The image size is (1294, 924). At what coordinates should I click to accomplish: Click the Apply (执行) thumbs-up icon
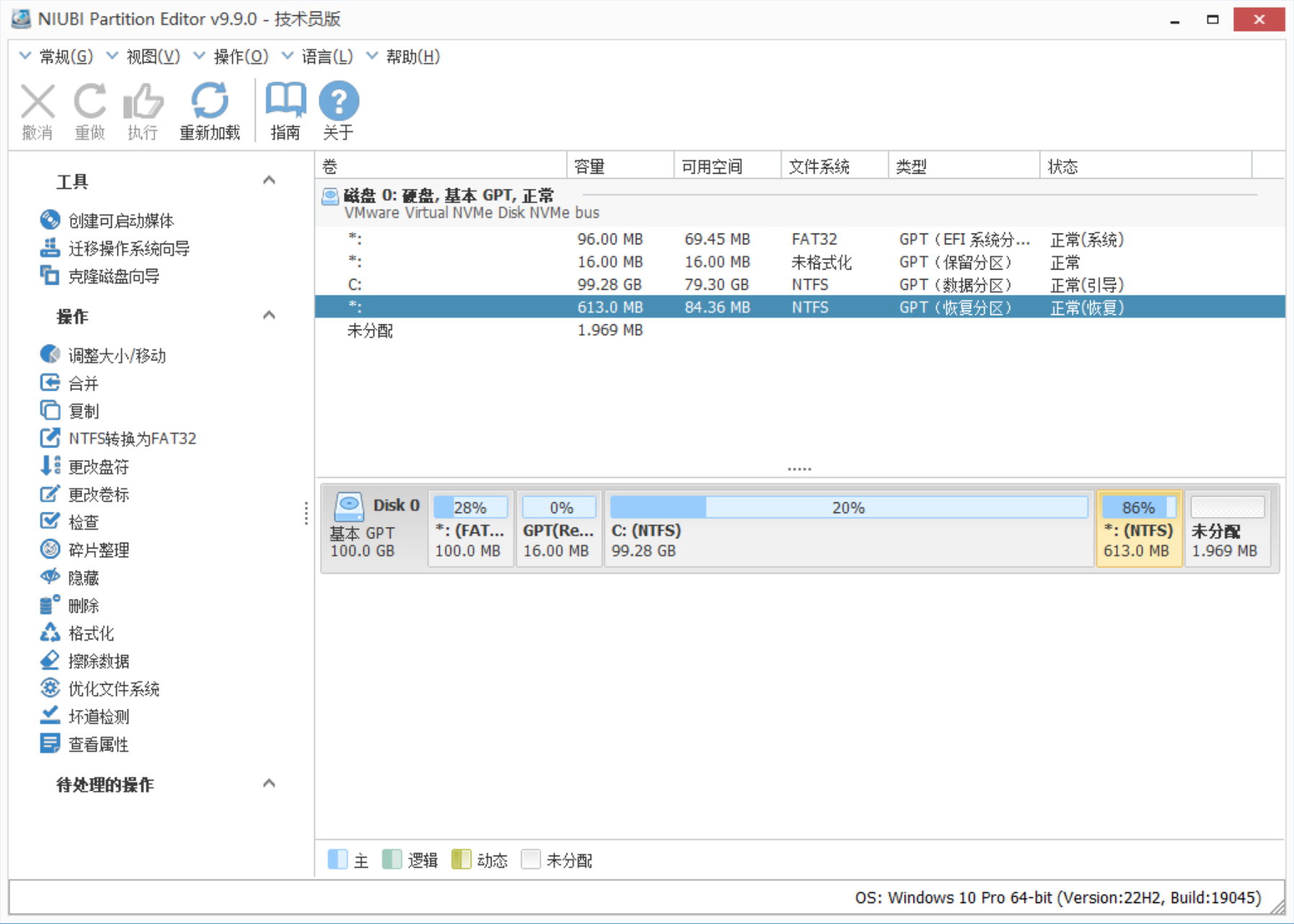143,101
